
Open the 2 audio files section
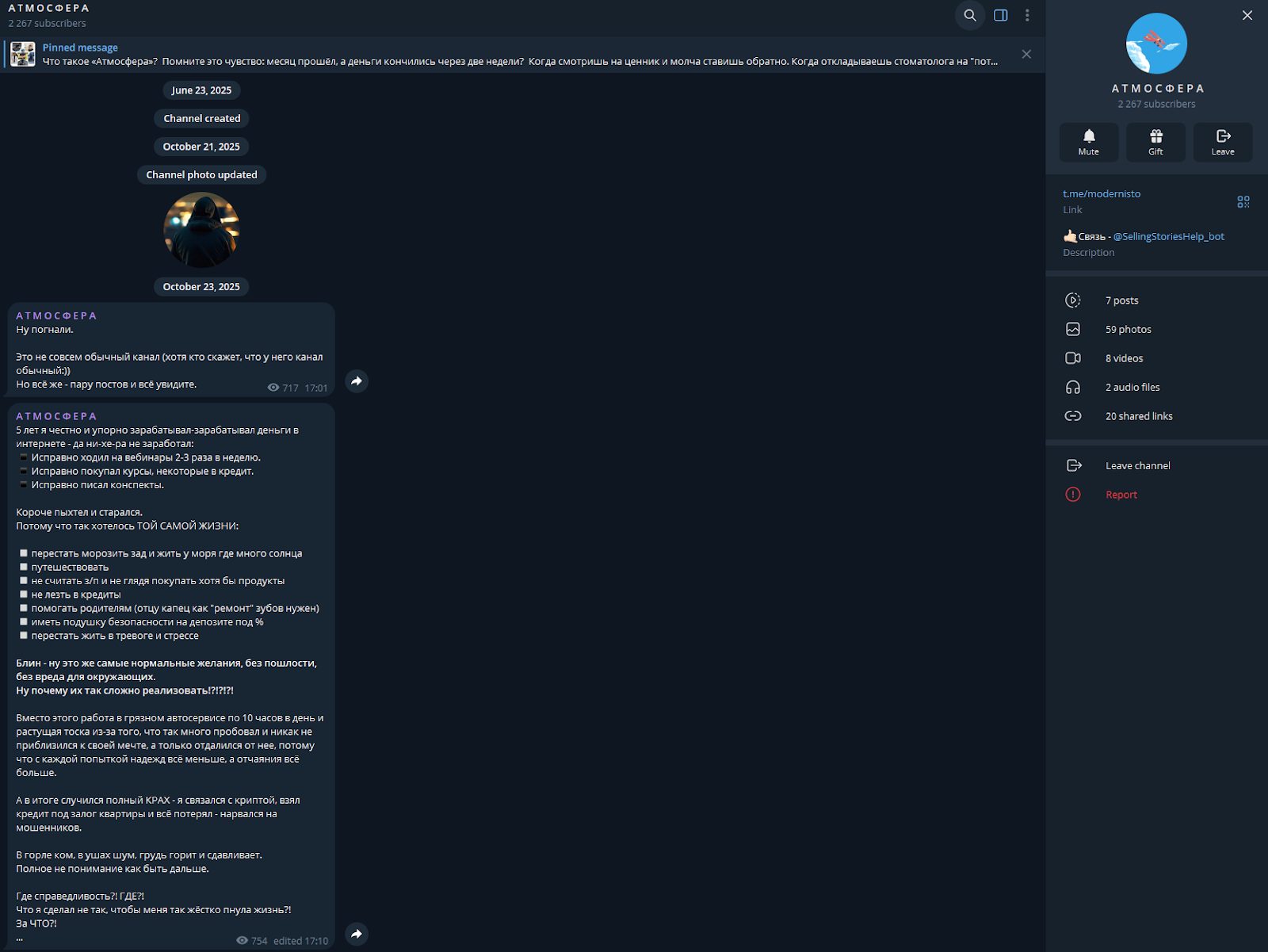(1156, 387)
